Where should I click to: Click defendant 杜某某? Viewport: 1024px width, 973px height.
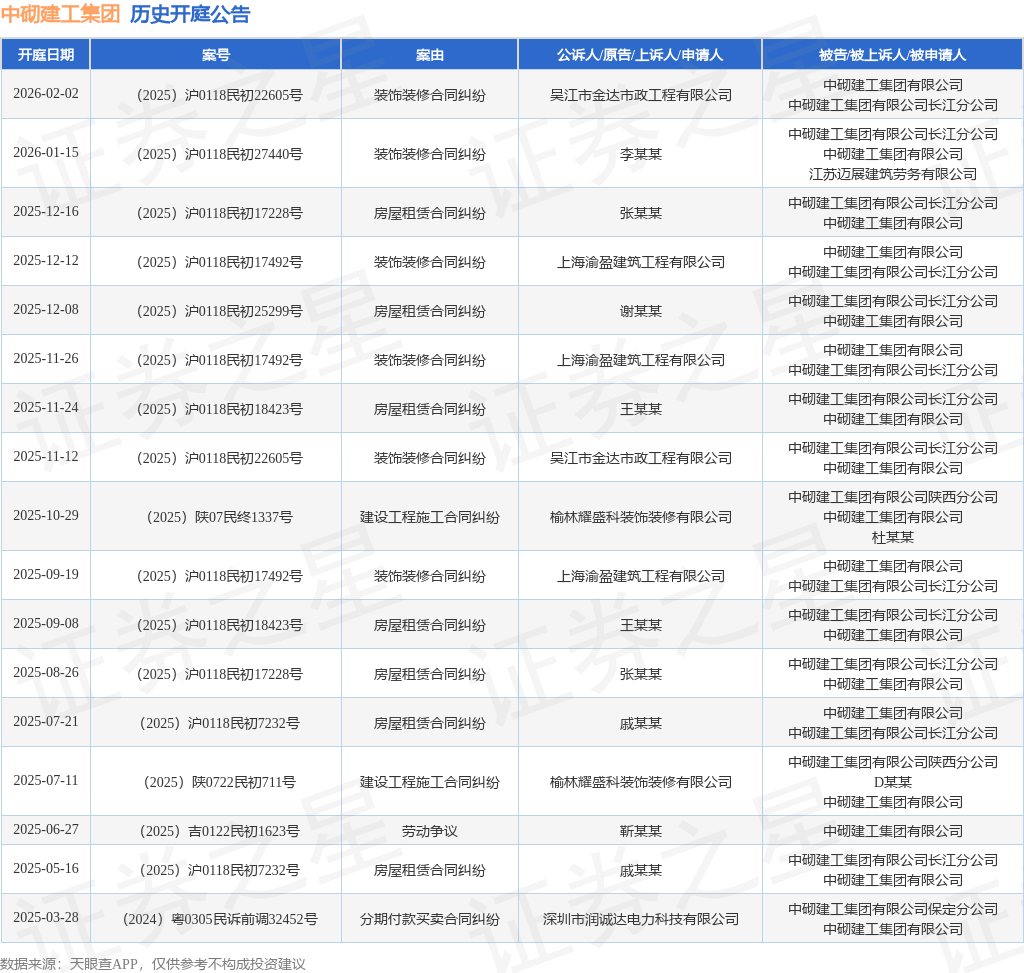[x=893, y=537]
